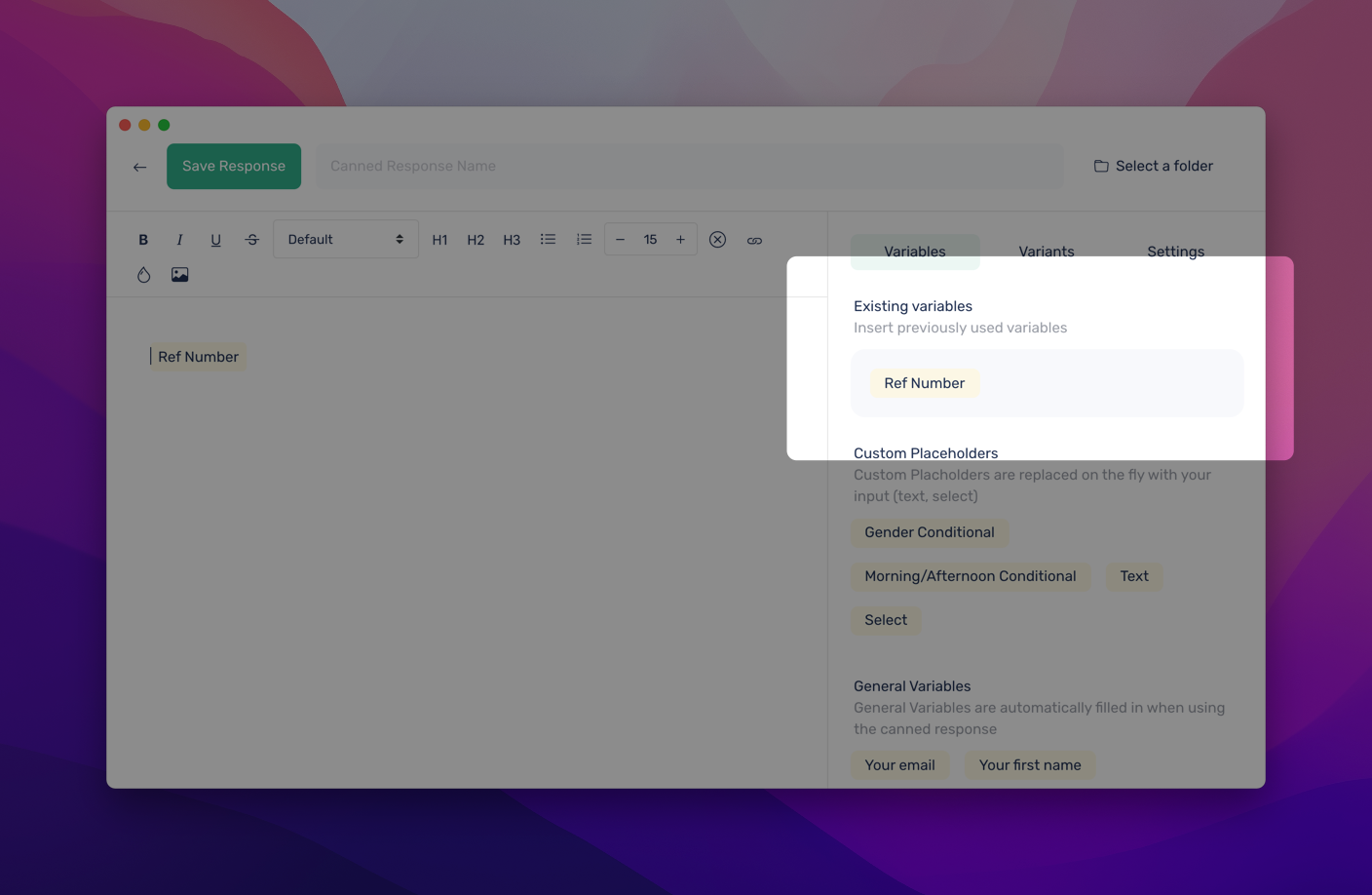Switch to the Variants tab
Viewport: 1372px width, 895px height.
[1046, 251]
